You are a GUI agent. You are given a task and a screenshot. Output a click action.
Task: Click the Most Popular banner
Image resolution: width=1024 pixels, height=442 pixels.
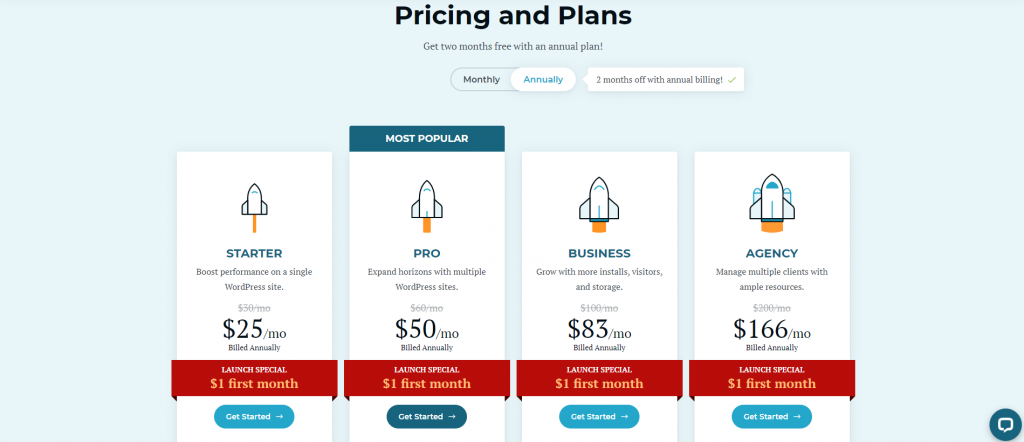(x=426, y=138)
